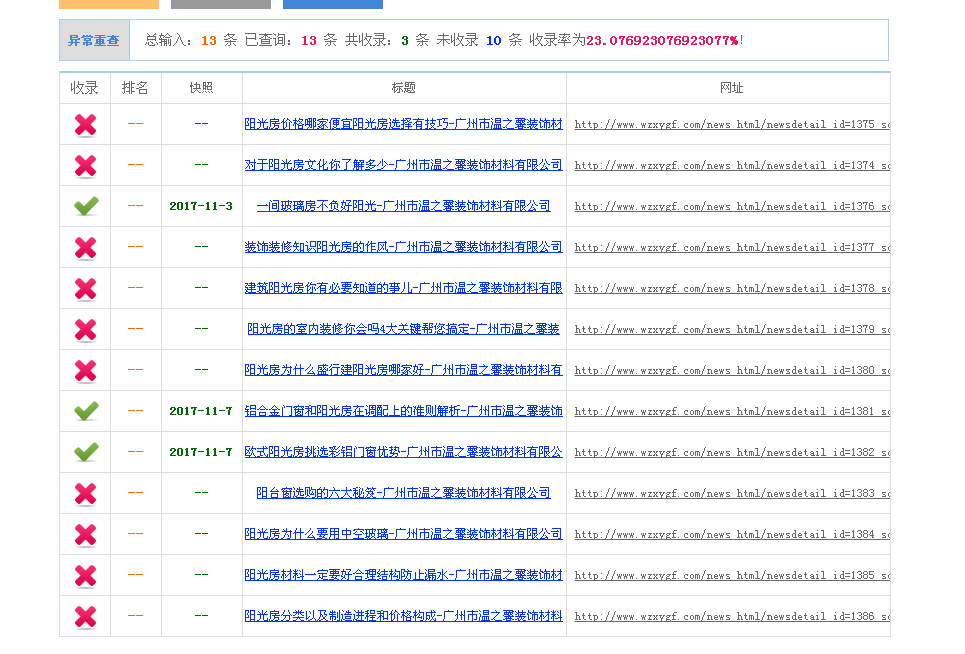965x654 pixels.
Task: Click the 收录 column header
Action: pos(85,88)
